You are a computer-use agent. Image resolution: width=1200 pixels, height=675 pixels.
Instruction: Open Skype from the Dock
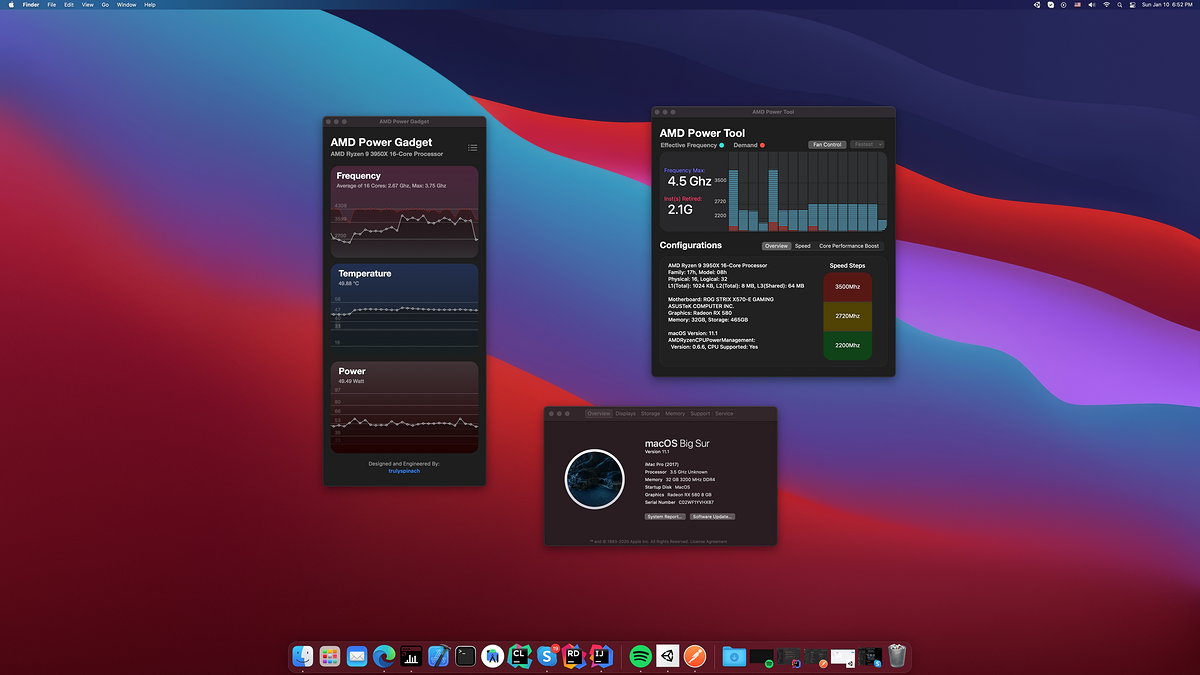tap(546, 656)
